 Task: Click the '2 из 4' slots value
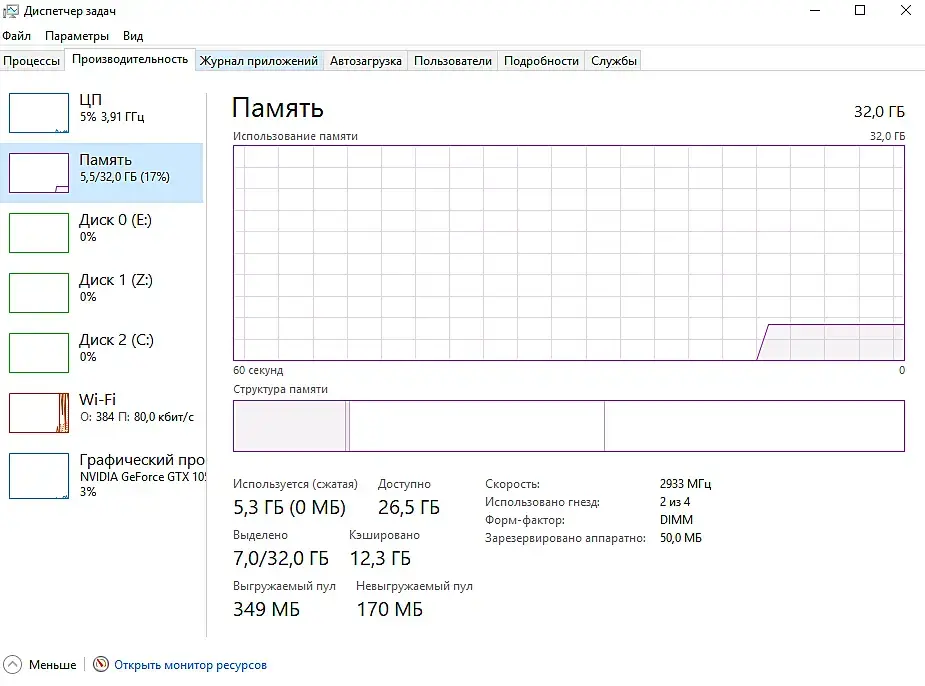[x=675, y=502]
